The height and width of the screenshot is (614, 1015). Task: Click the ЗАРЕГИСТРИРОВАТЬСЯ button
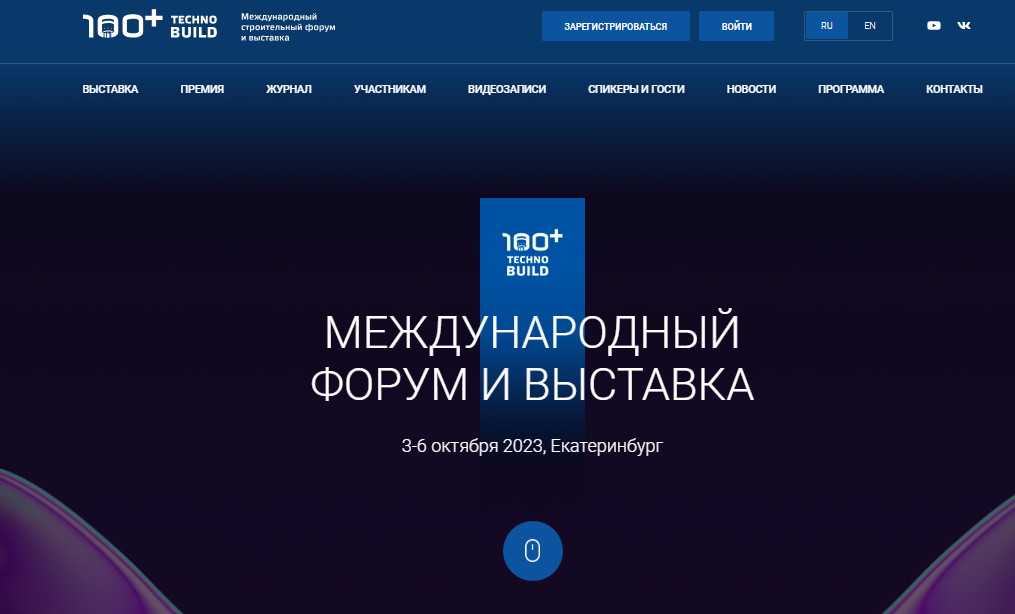[x=616, y=26]
